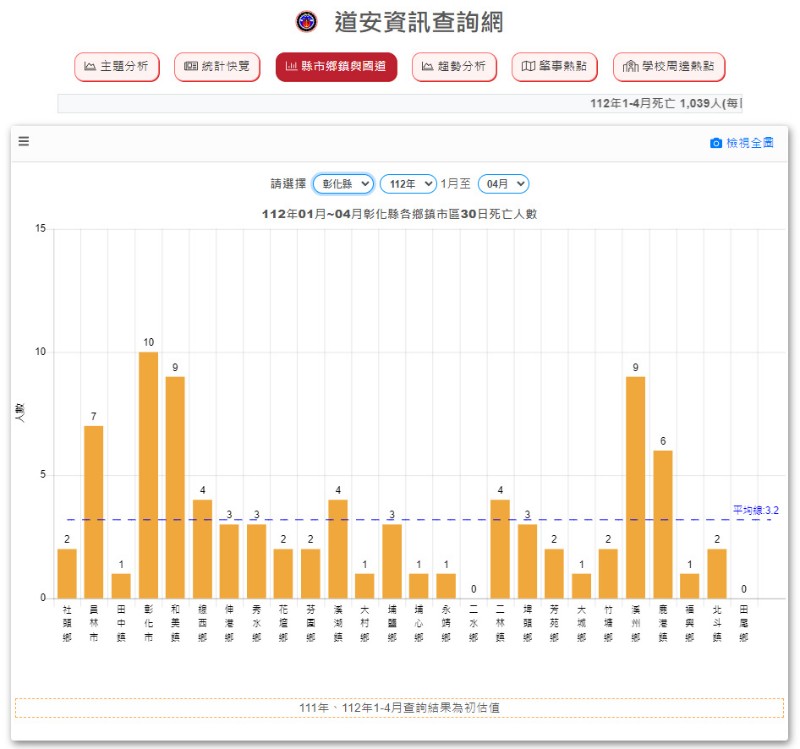
Task: Expand the 04月 end month dropdown
Action: click(503, 184)
